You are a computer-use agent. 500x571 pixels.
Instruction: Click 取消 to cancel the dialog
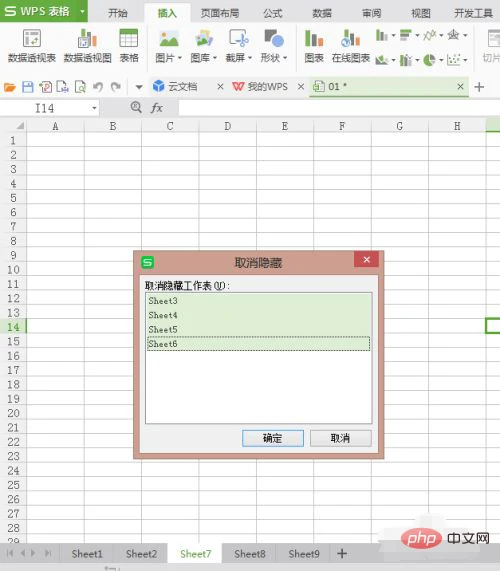coord(340,438)
